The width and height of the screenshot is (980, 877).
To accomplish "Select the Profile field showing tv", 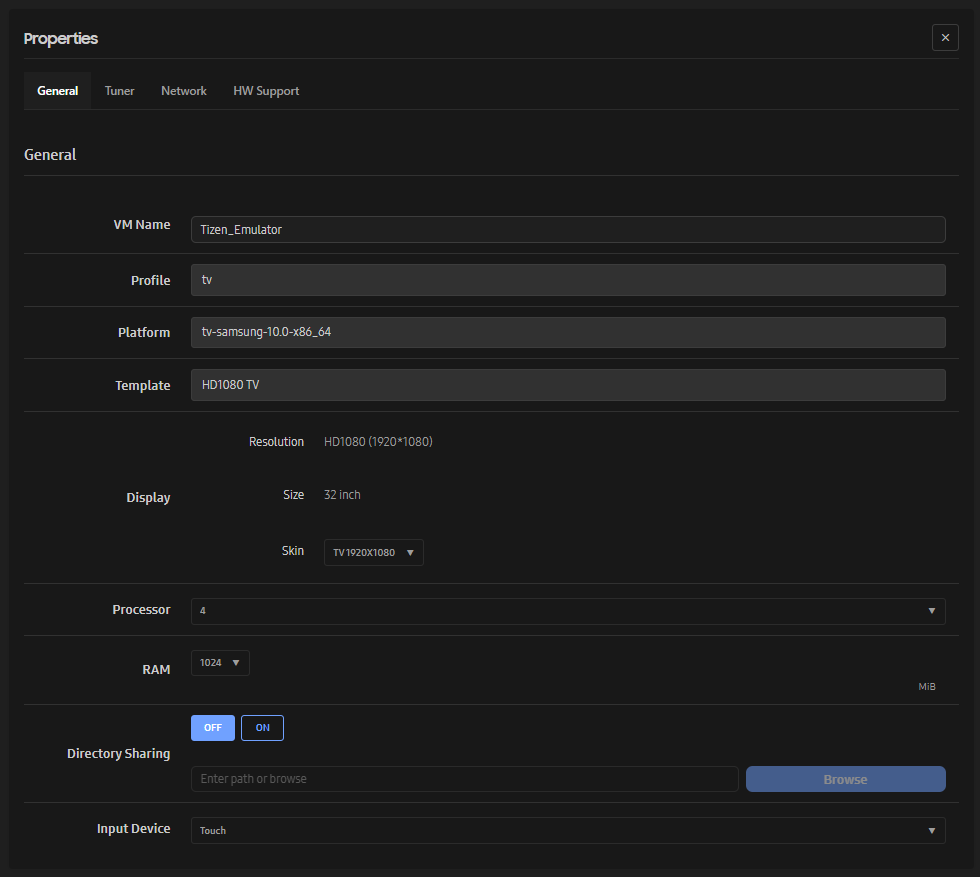I will (x=568, y=279).
